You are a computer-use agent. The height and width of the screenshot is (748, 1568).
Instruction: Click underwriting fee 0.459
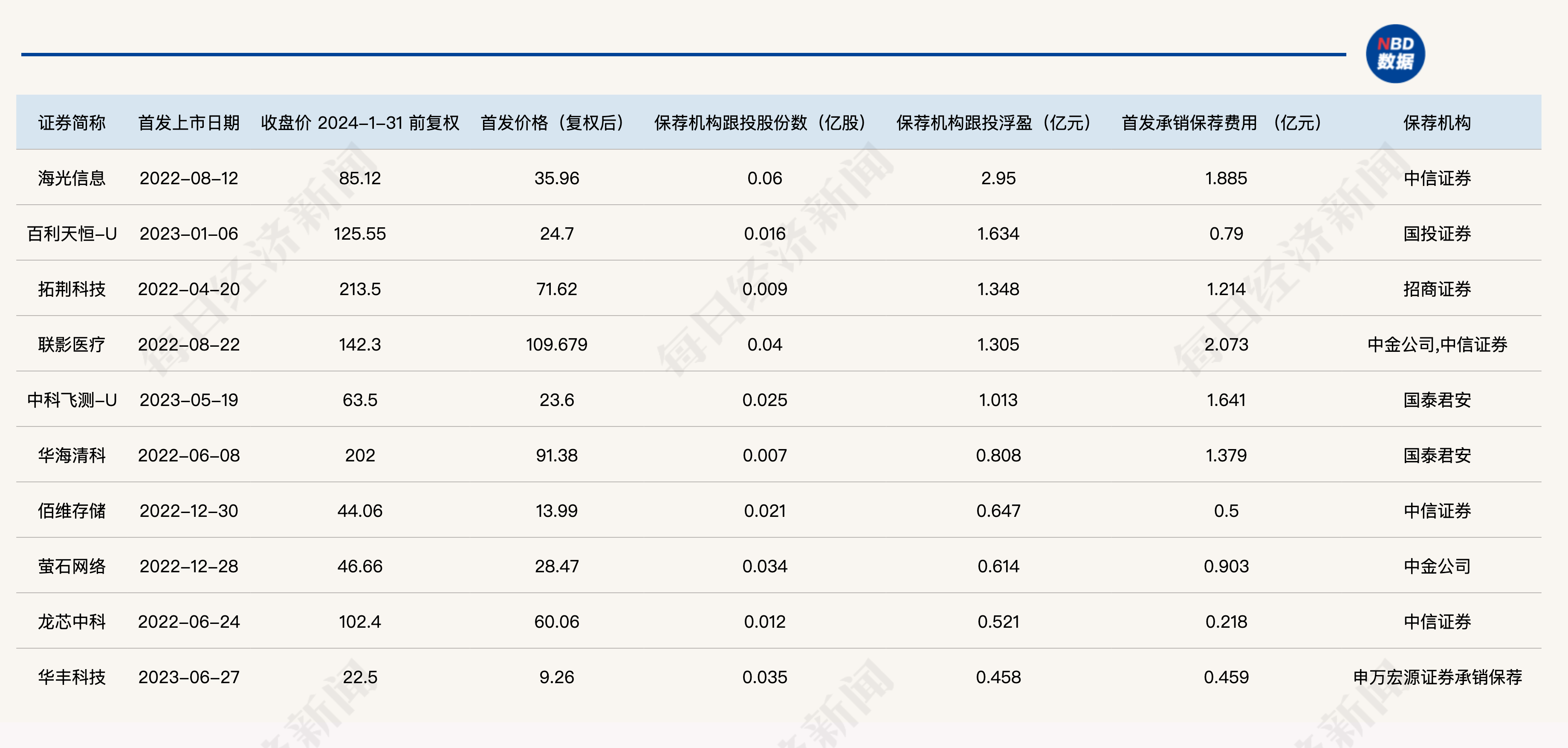point(1226,677)
